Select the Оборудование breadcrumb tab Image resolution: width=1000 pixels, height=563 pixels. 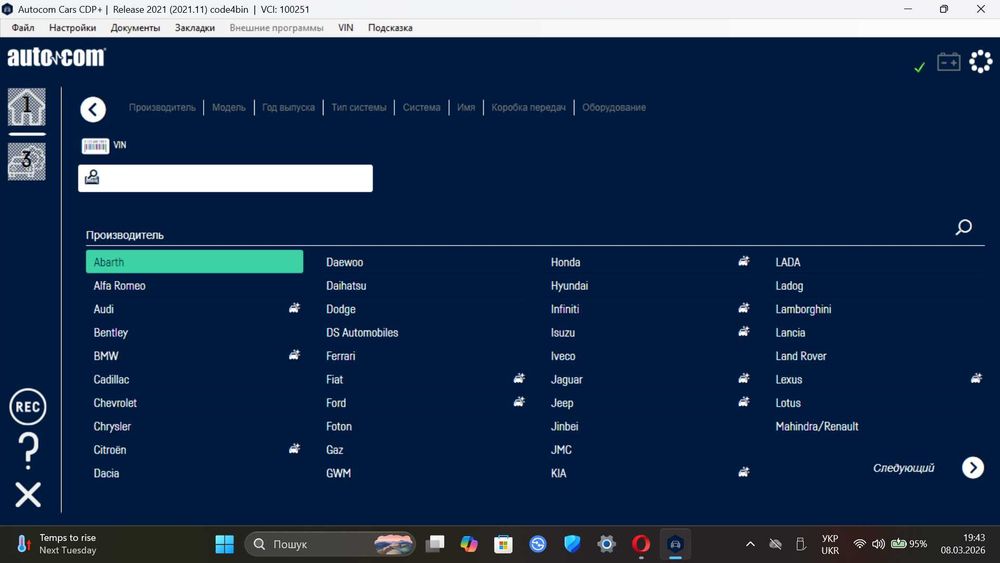[614, 108]
